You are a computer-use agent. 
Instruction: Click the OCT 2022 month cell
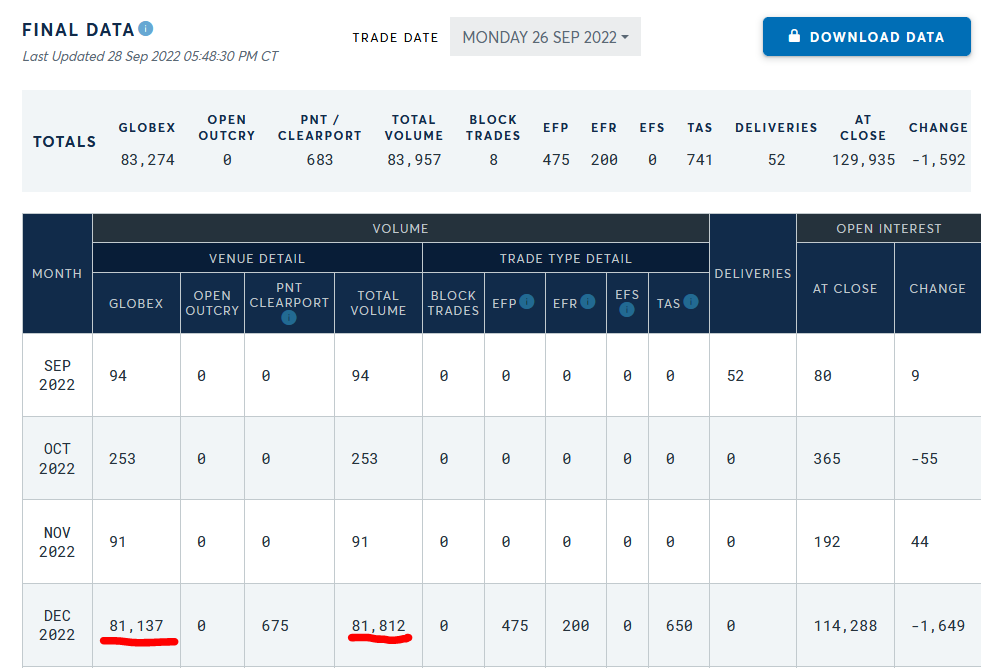[x=57, y=458]
